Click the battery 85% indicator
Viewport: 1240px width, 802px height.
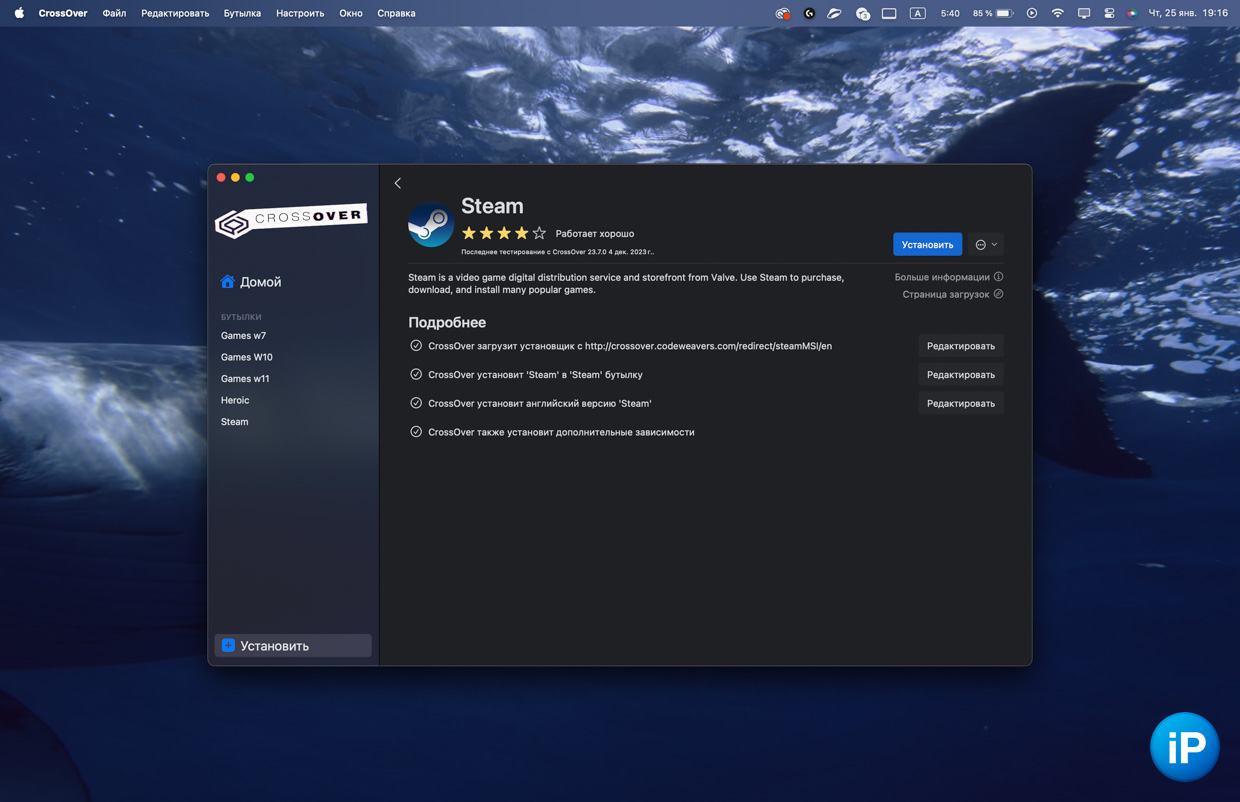(x=993, y=13)
